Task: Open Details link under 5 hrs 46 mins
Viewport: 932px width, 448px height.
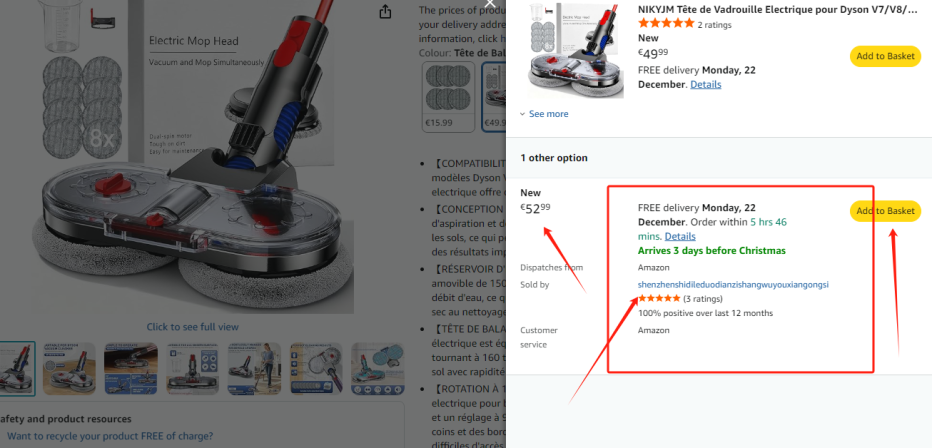Action: (x=680, y=236)
